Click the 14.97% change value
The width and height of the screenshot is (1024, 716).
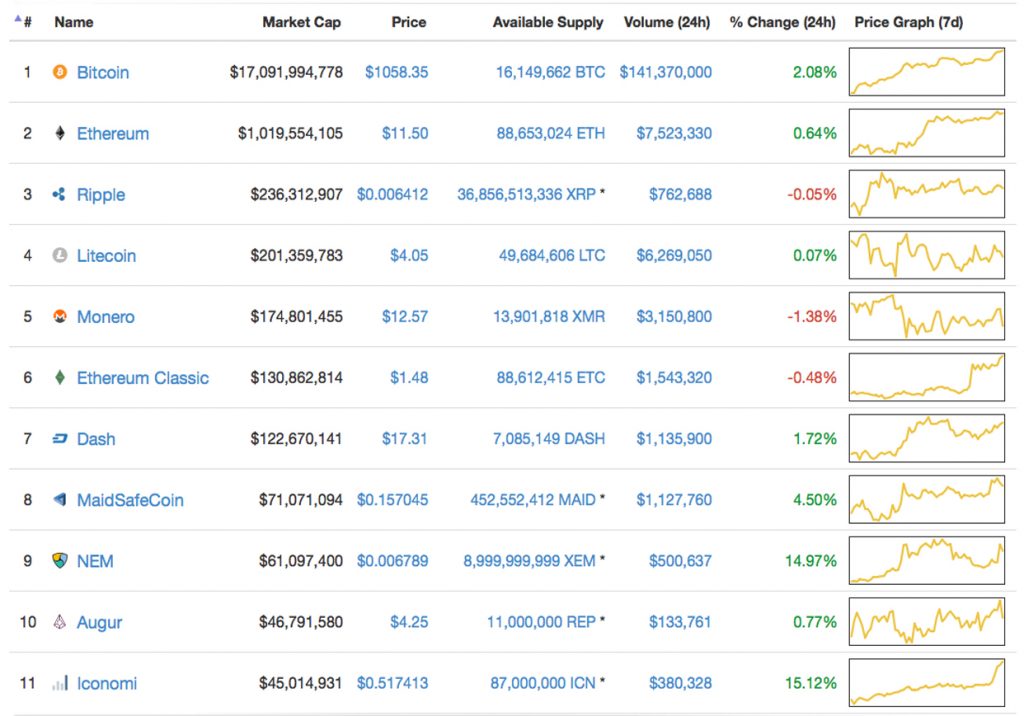(810, 561)
